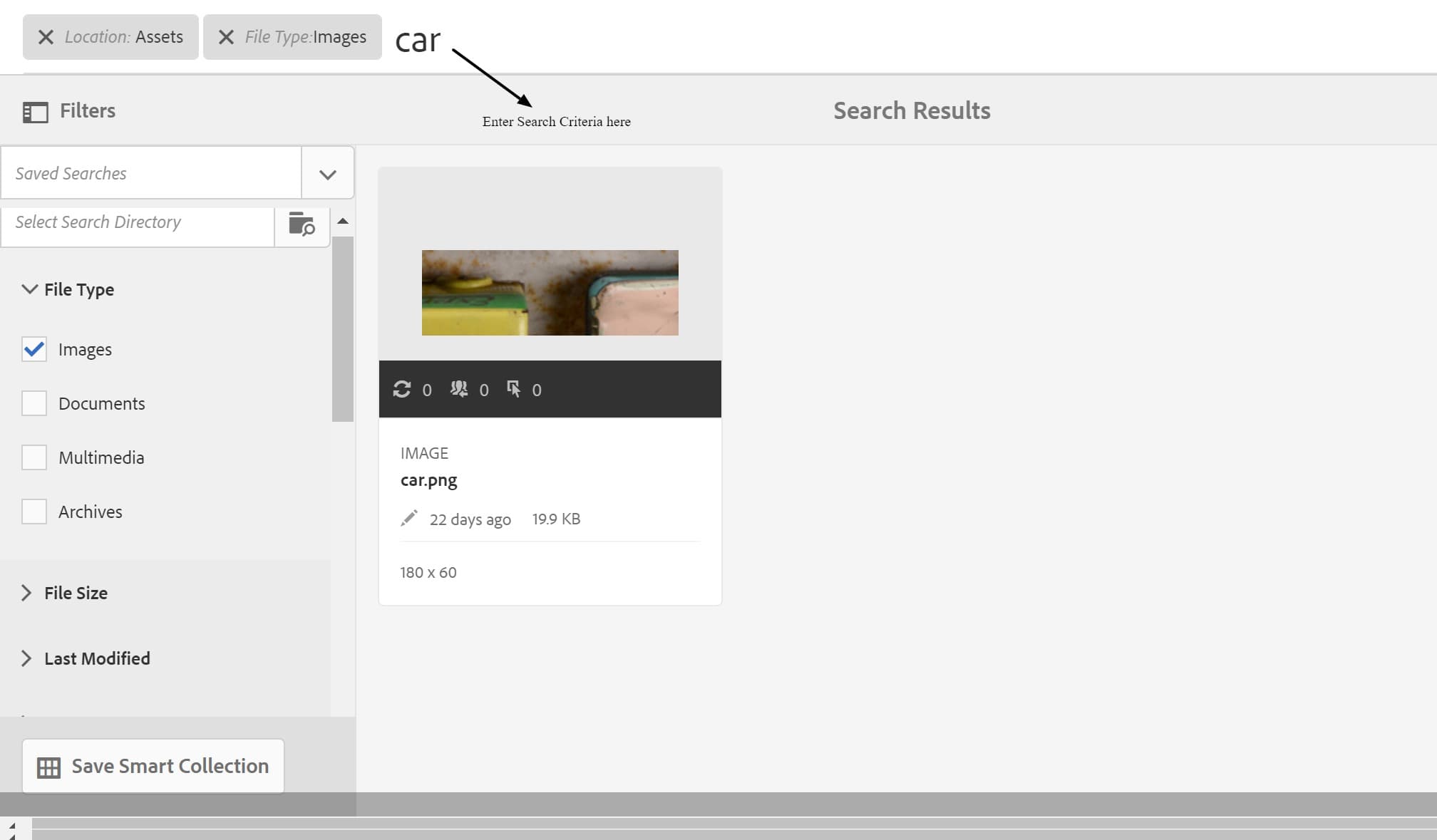
Task: Remove the Location: Assets filter tag
Action: tap(46, 37)
